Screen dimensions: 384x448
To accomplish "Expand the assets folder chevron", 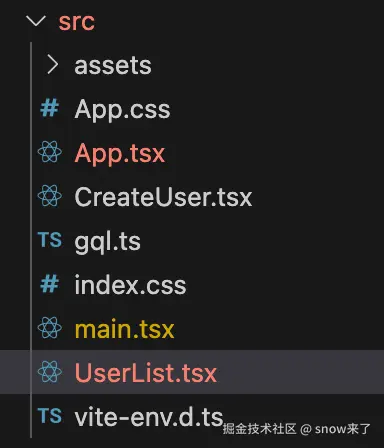I will tap(53, 65).
